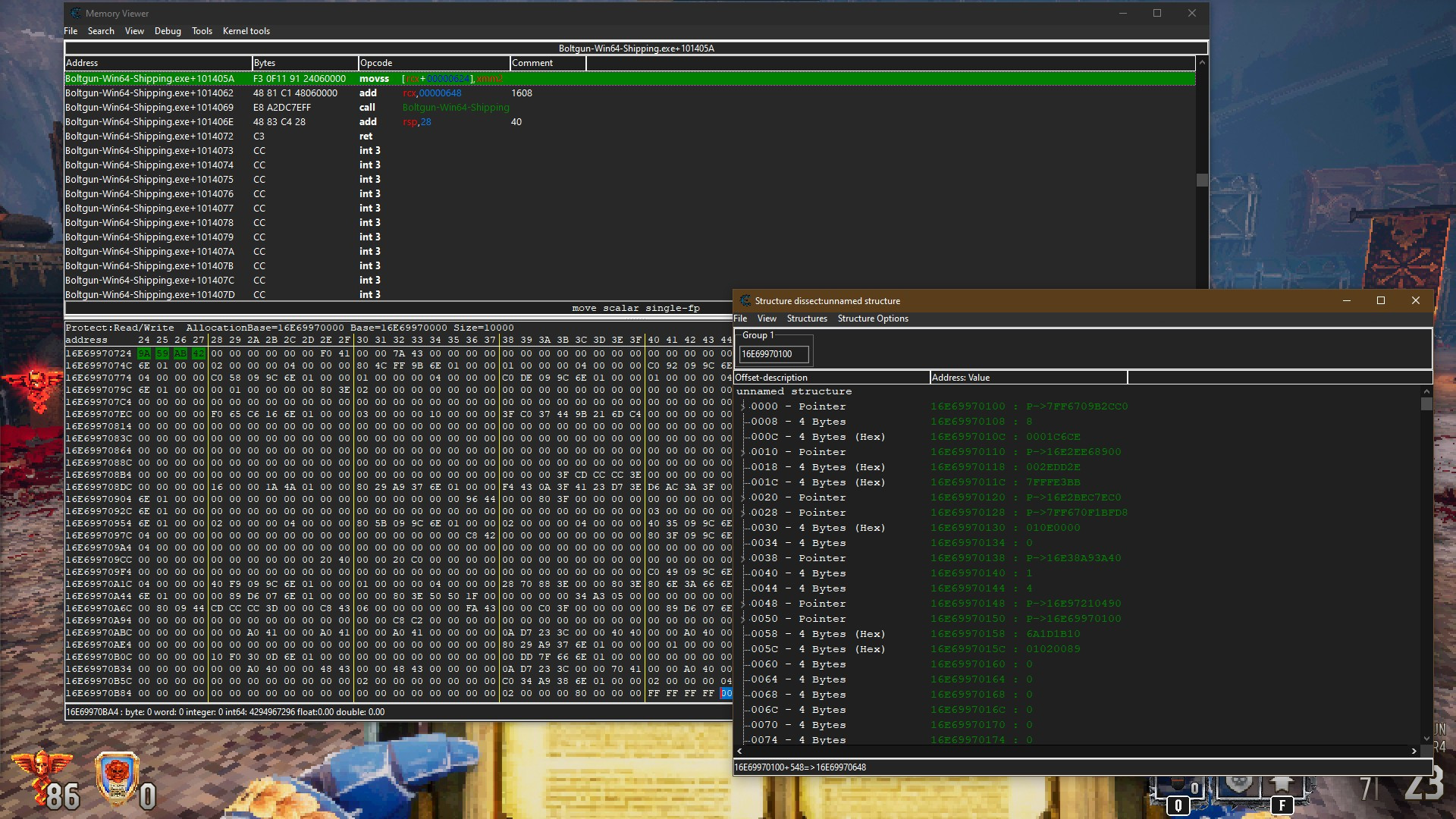Open Structure dissect File menu

pyautogui.click(x=741, y=318)
